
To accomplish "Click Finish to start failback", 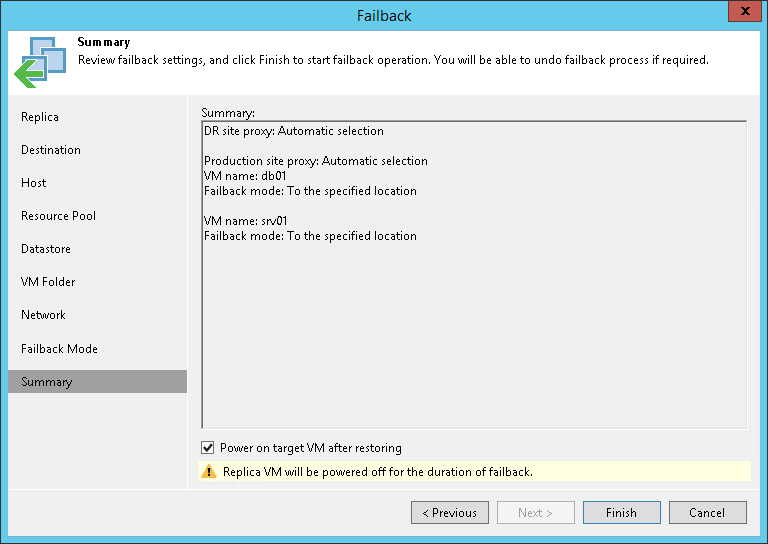I will 621,513.
